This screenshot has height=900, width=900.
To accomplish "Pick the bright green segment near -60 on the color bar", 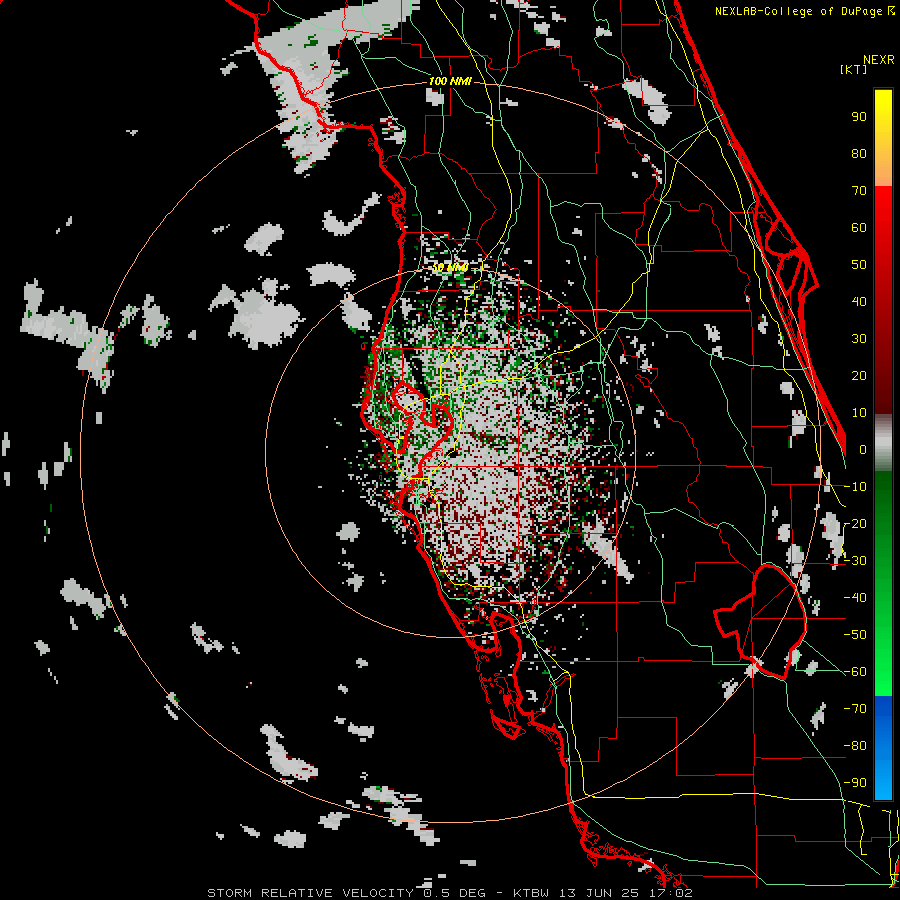I will pyautogui.click(x=883, y=674).
